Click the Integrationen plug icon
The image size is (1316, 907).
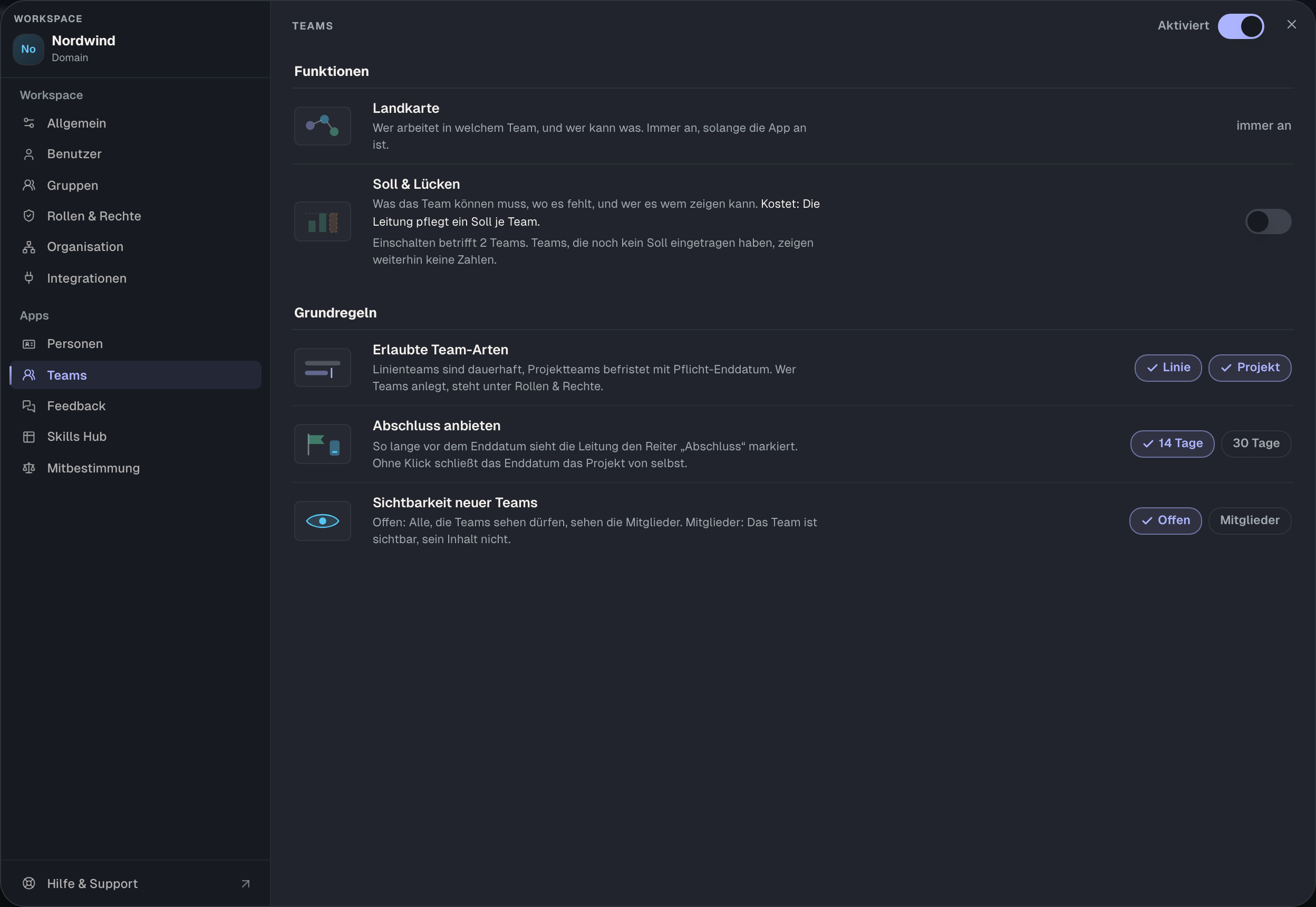click(29, 278)
